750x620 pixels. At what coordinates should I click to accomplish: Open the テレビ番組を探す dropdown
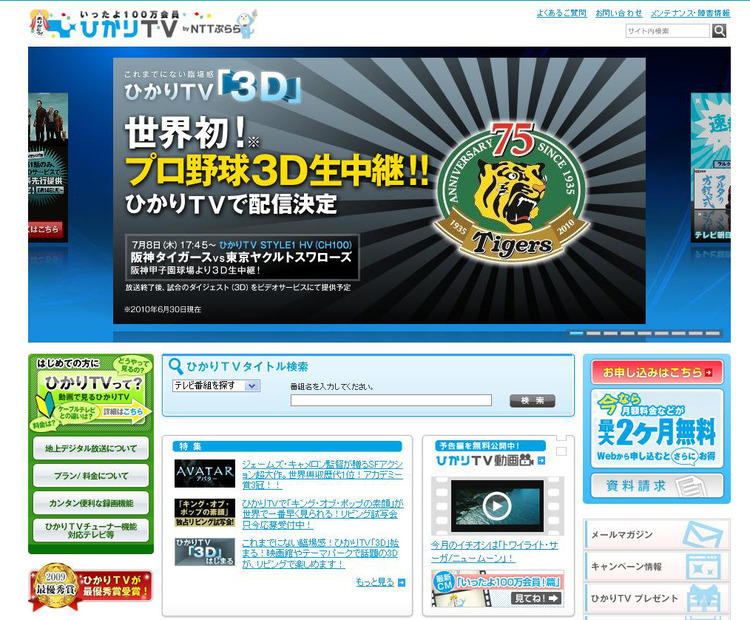(x=216, y=386)
